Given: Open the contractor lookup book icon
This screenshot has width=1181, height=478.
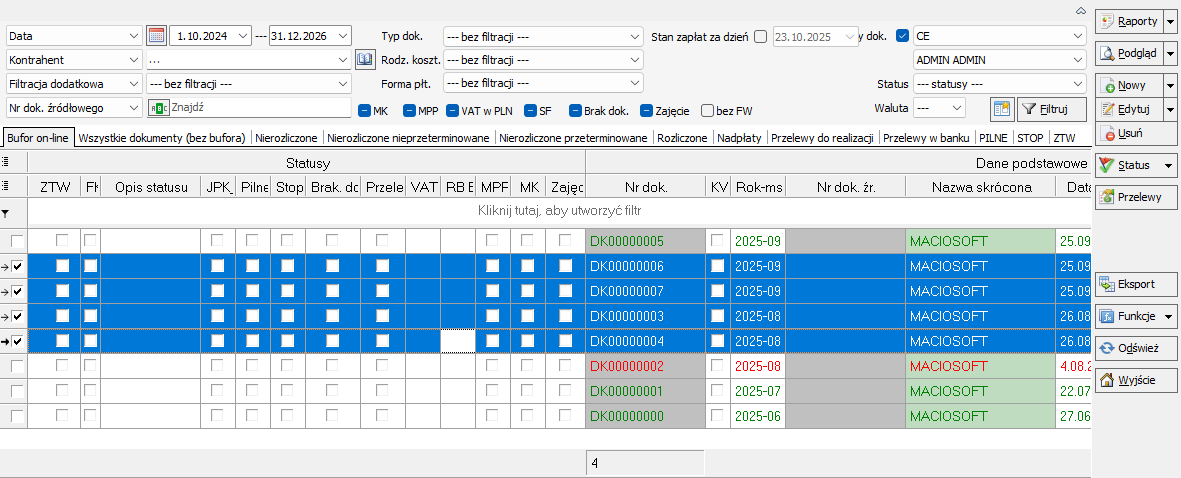Looking at the screenshot, I should click(x=364, y=59).
